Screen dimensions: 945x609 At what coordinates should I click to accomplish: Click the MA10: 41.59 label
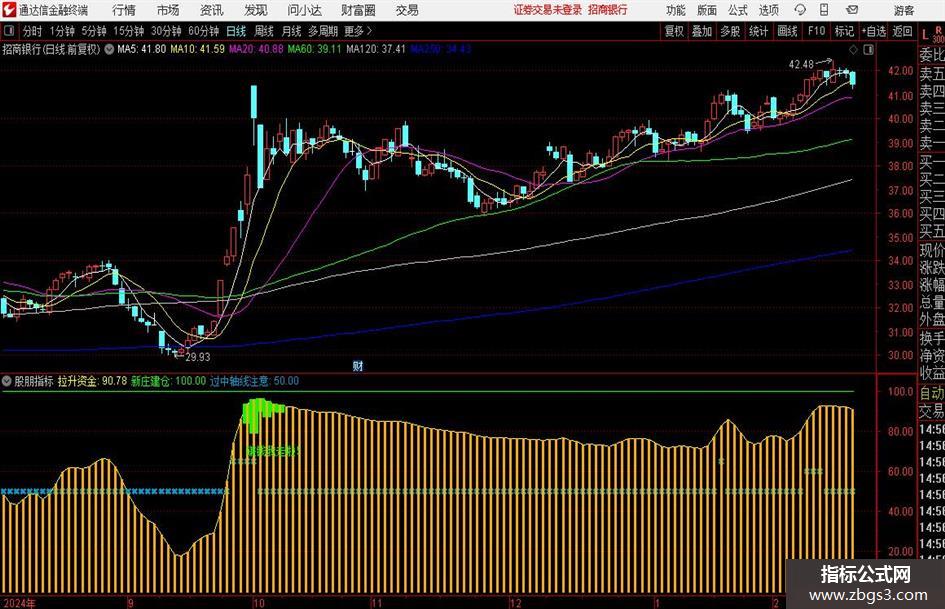click(x=197, y=49)
